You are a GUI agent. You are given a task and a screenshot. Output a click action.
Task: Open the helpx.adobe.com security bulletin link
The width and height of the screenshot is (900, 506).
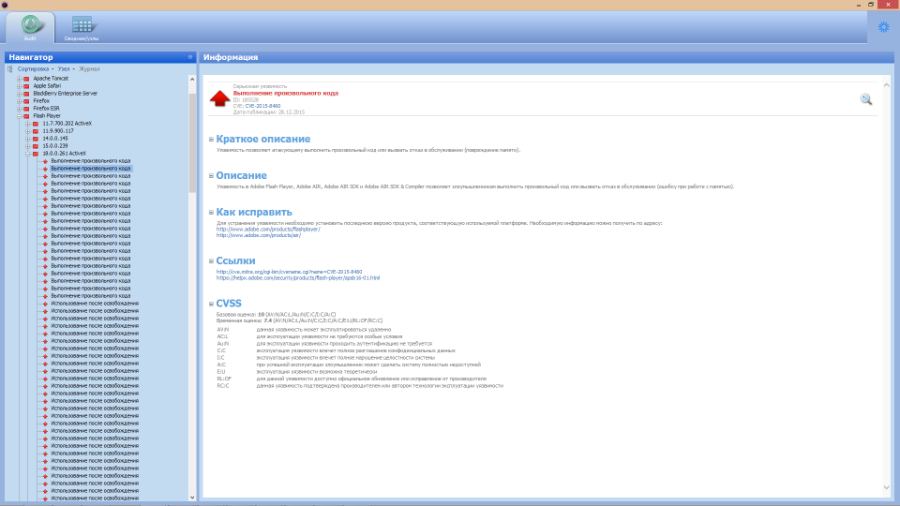[x=298, y=278]
